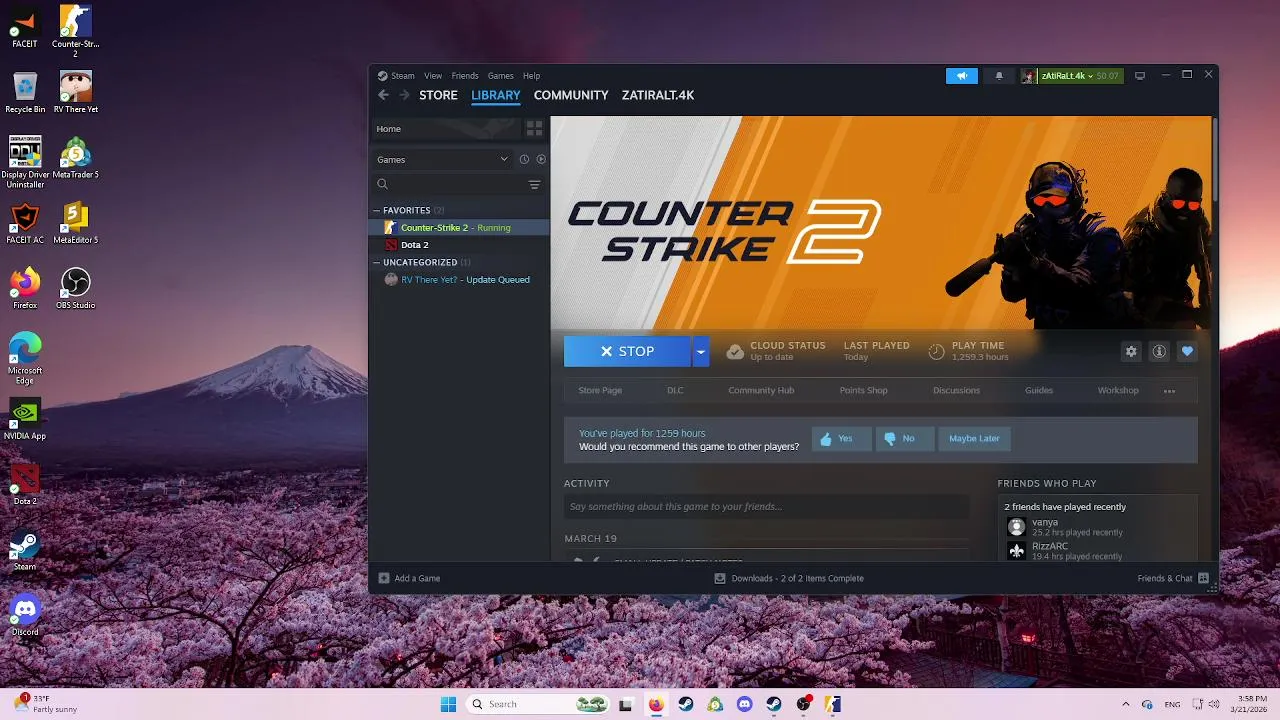
Task: Open the collections grid view icon
Action: point(534,129)
